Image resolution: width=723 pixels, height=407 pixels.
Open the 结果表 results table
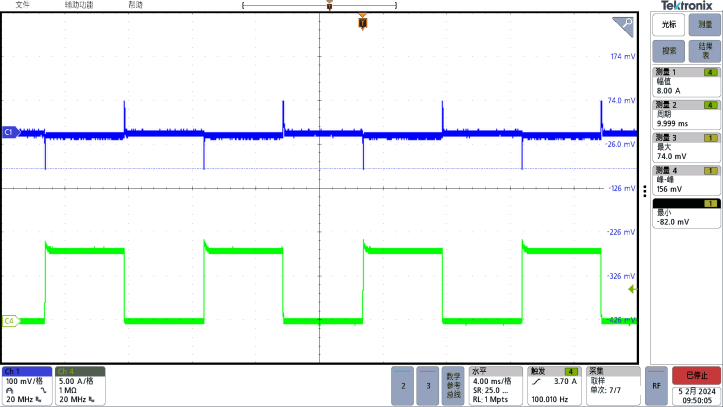coord(705,51)
